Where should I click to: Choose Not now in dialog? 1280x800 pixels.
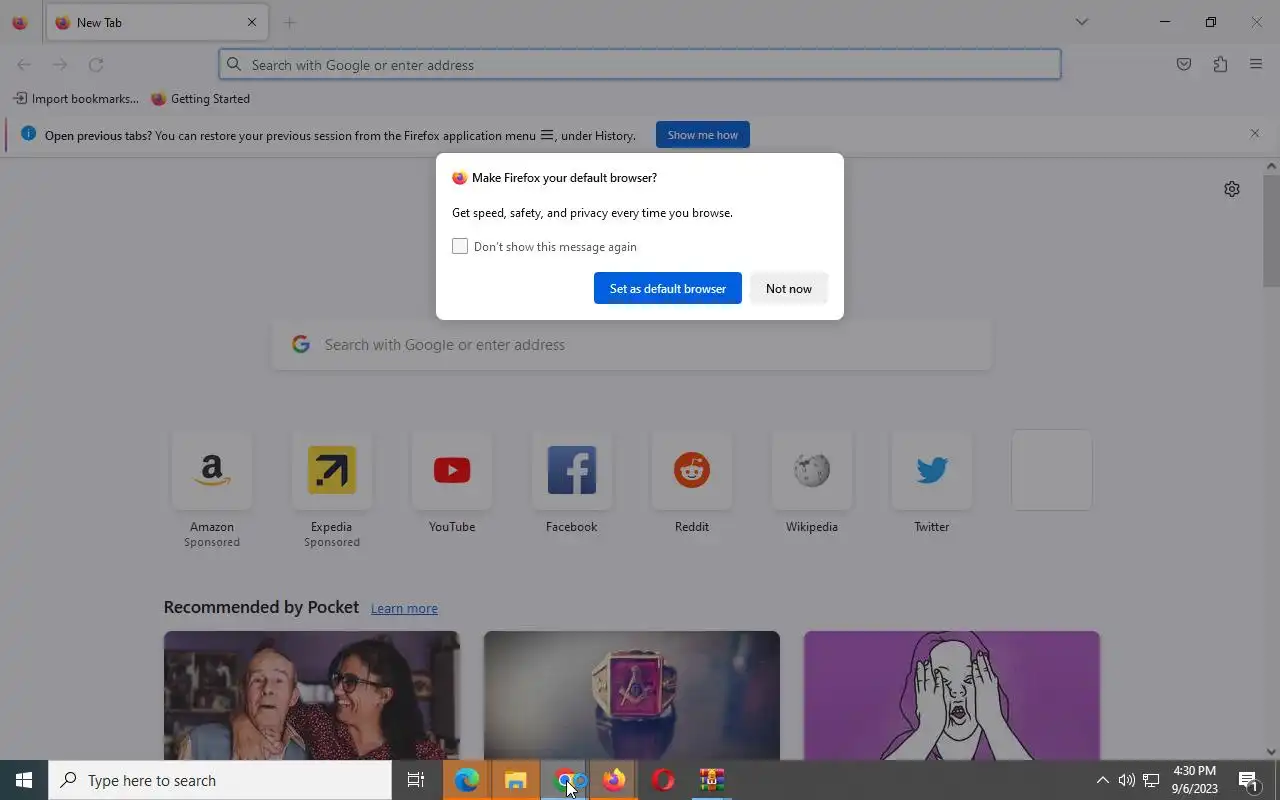pos(789,288)
